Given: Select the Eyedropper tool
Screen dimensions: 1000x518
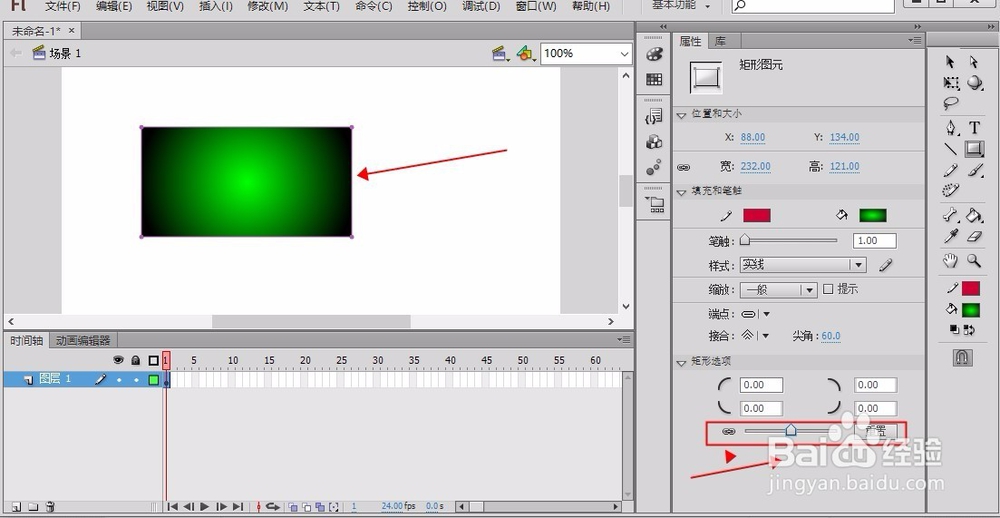Looking at the screenshot, I should point(951,237).
